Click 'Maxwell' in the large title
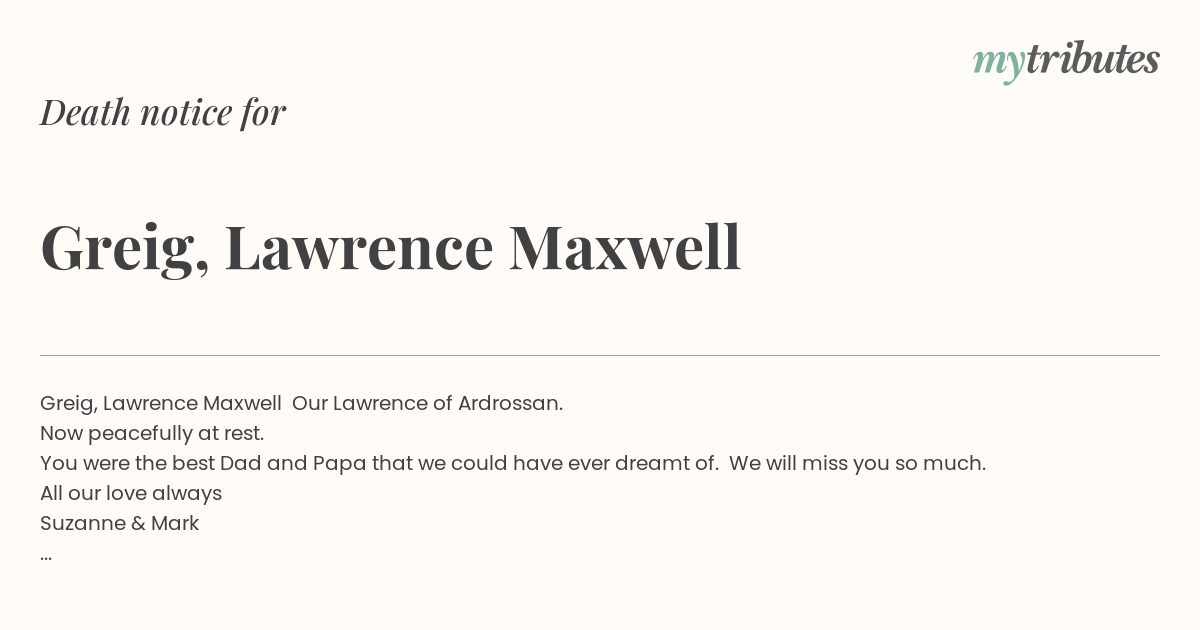The height and width of the screenshot is (630, 1200). click(625, 246)
